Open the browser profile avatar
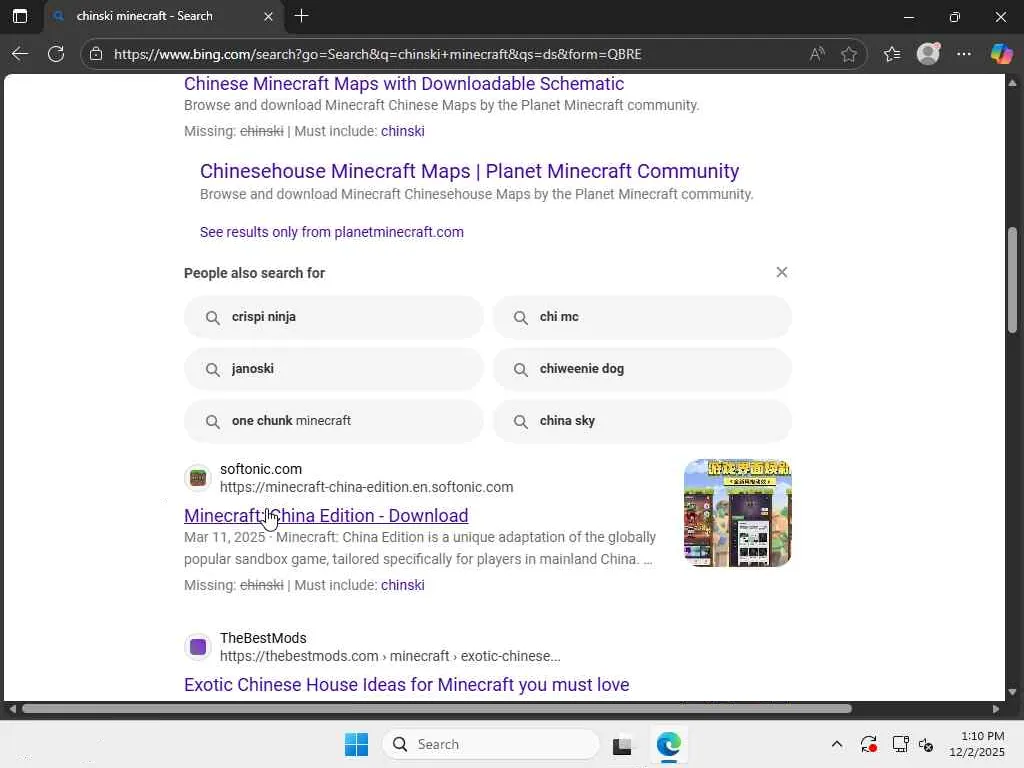 click(x=928, y=54)
